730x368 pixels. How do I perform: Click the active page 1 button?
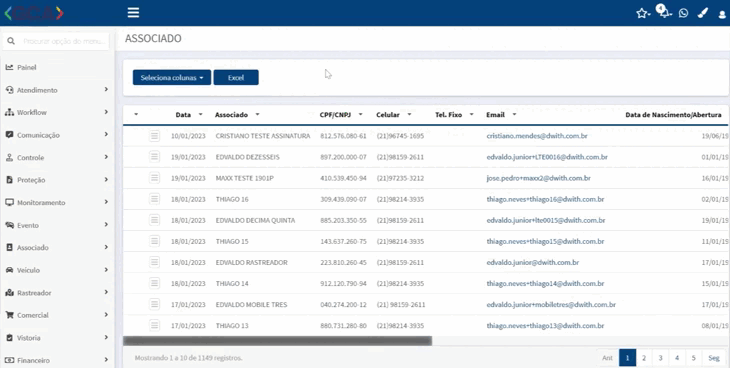coord(628,358)
